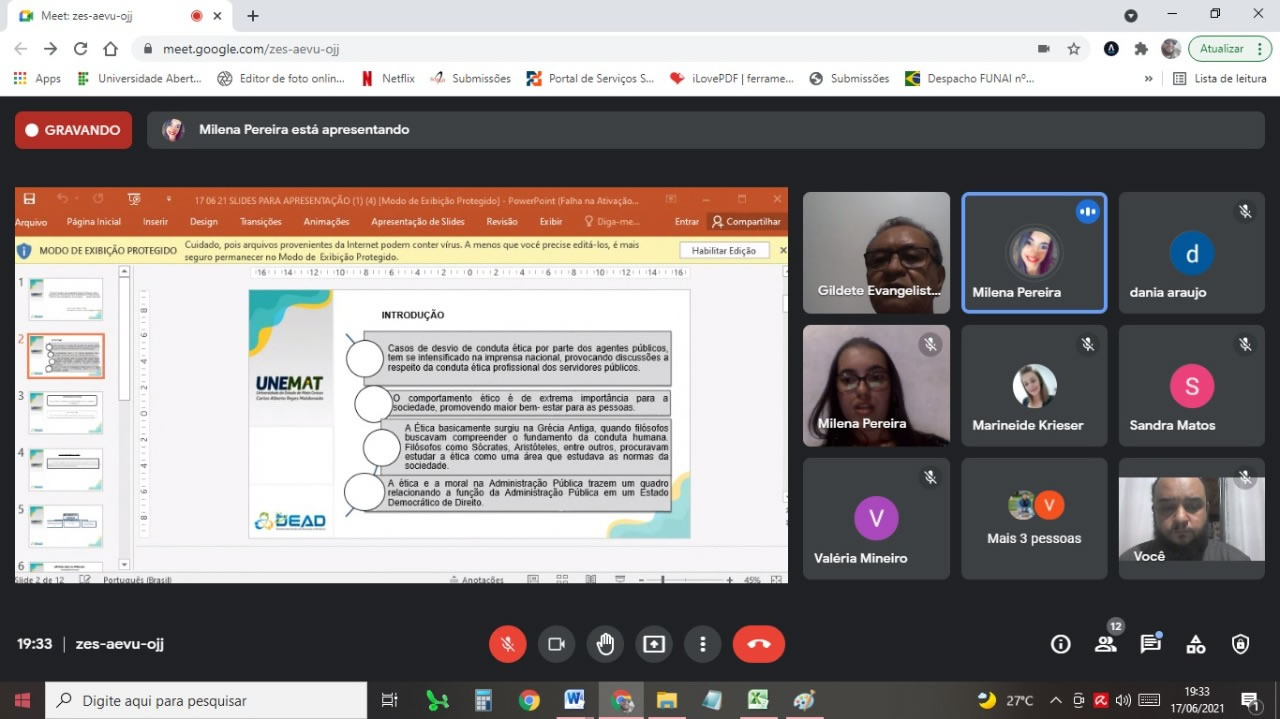Toggle the camera button off

(x=556, y=644)
